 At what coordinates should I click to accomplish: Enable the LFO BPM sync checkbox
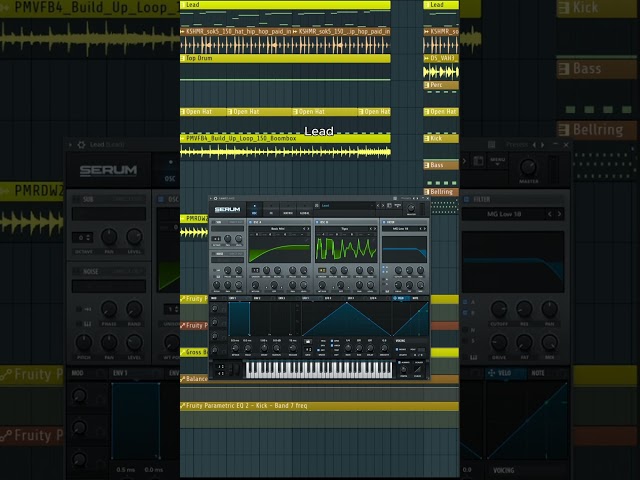[x=332, y=341]
